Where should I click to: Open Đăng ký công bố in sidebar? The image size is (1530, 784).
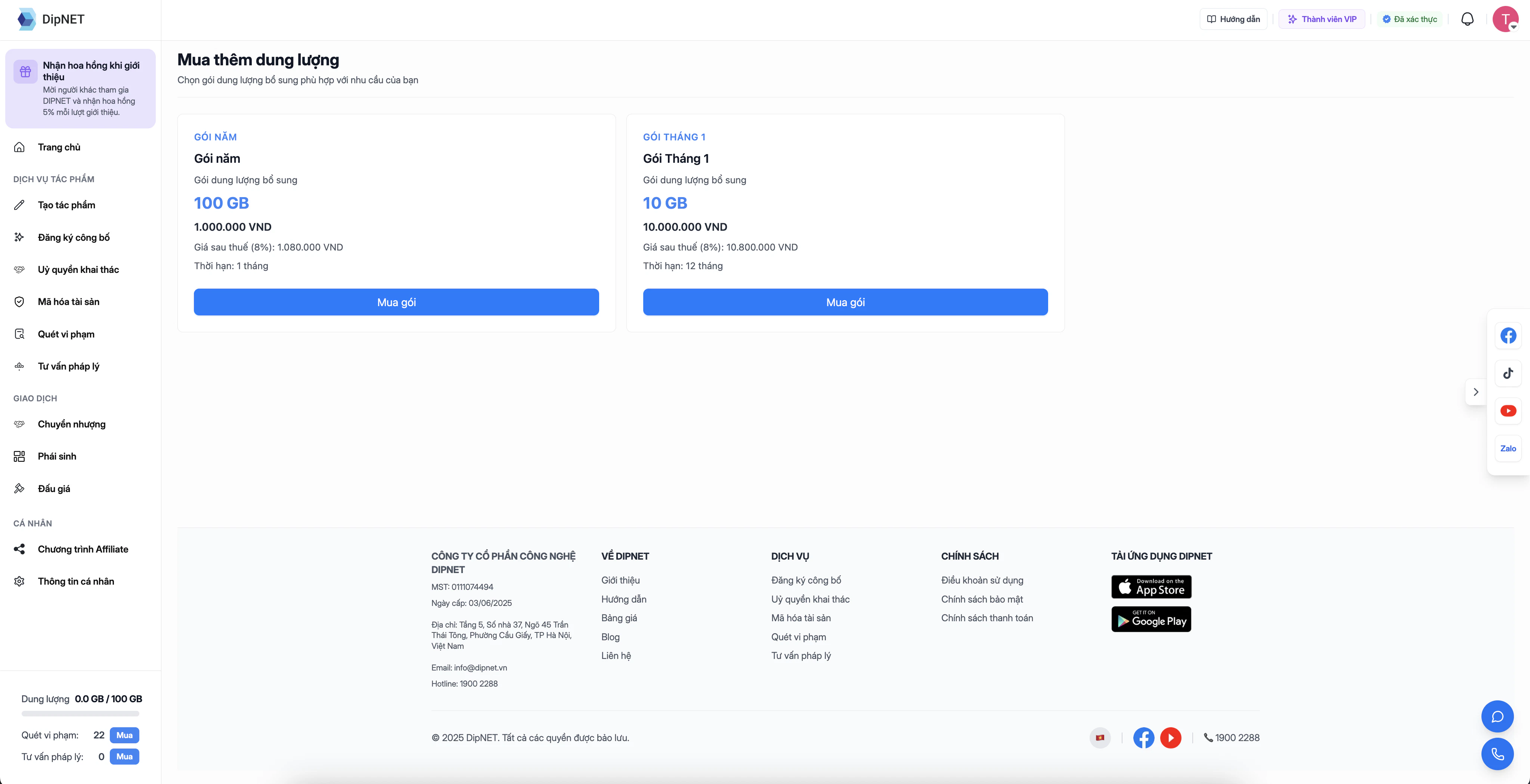coord(81,237)
